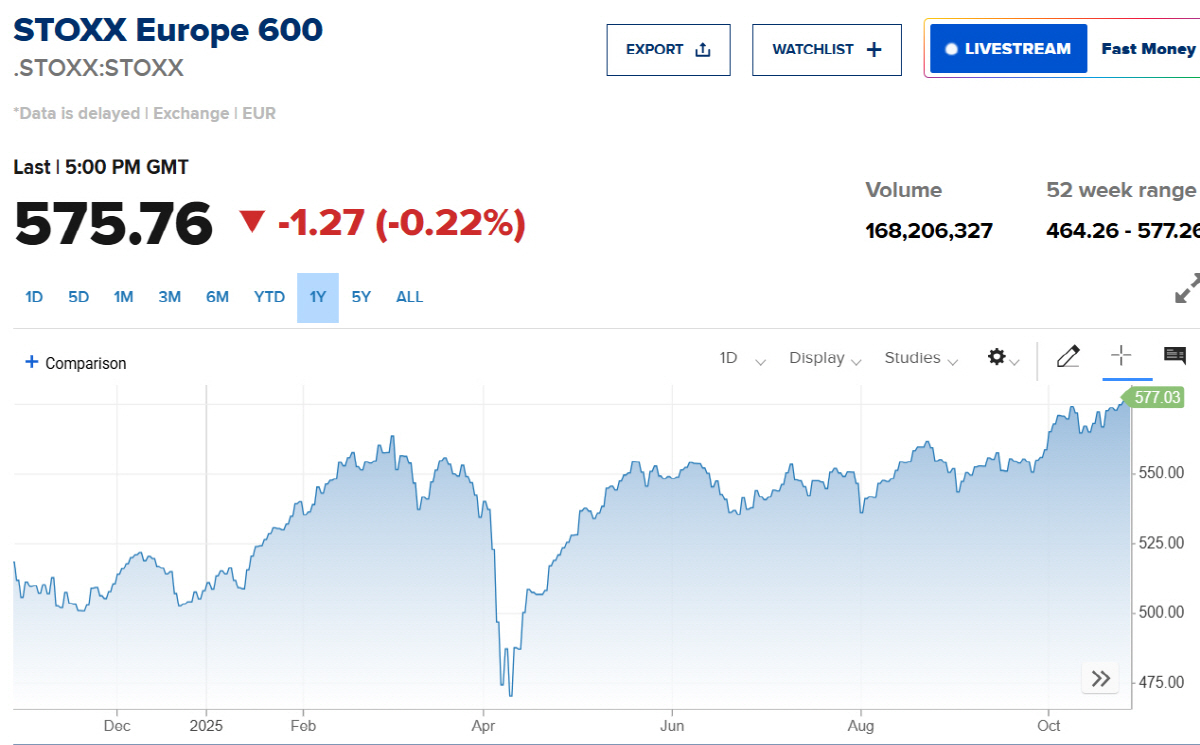Open Fast Money livestream
This screenshot has width=1200, height=745.
click(x=1147, y=47)
